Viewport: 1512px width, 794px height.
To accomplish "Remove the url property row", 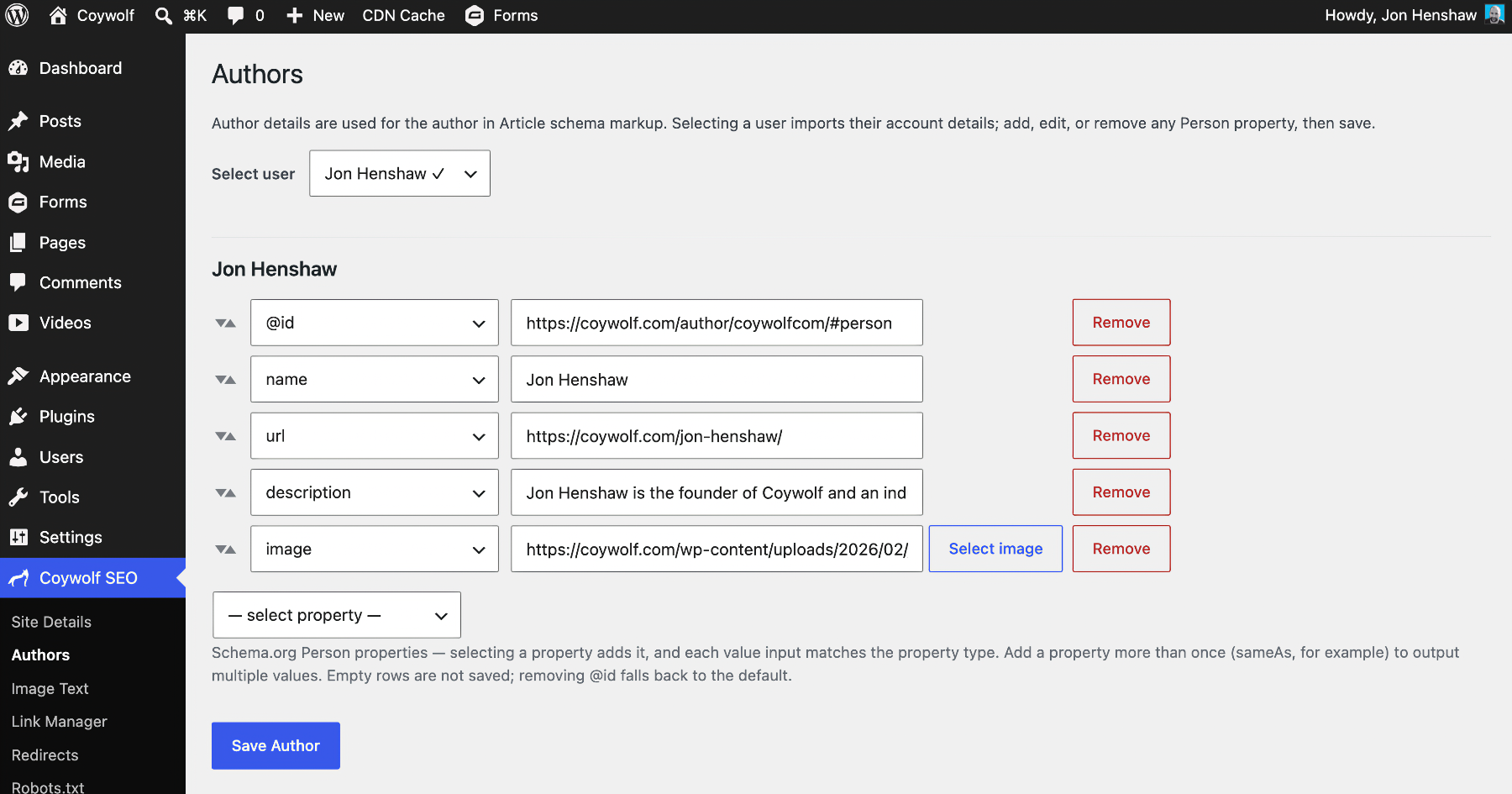I will pos(1121,435).
